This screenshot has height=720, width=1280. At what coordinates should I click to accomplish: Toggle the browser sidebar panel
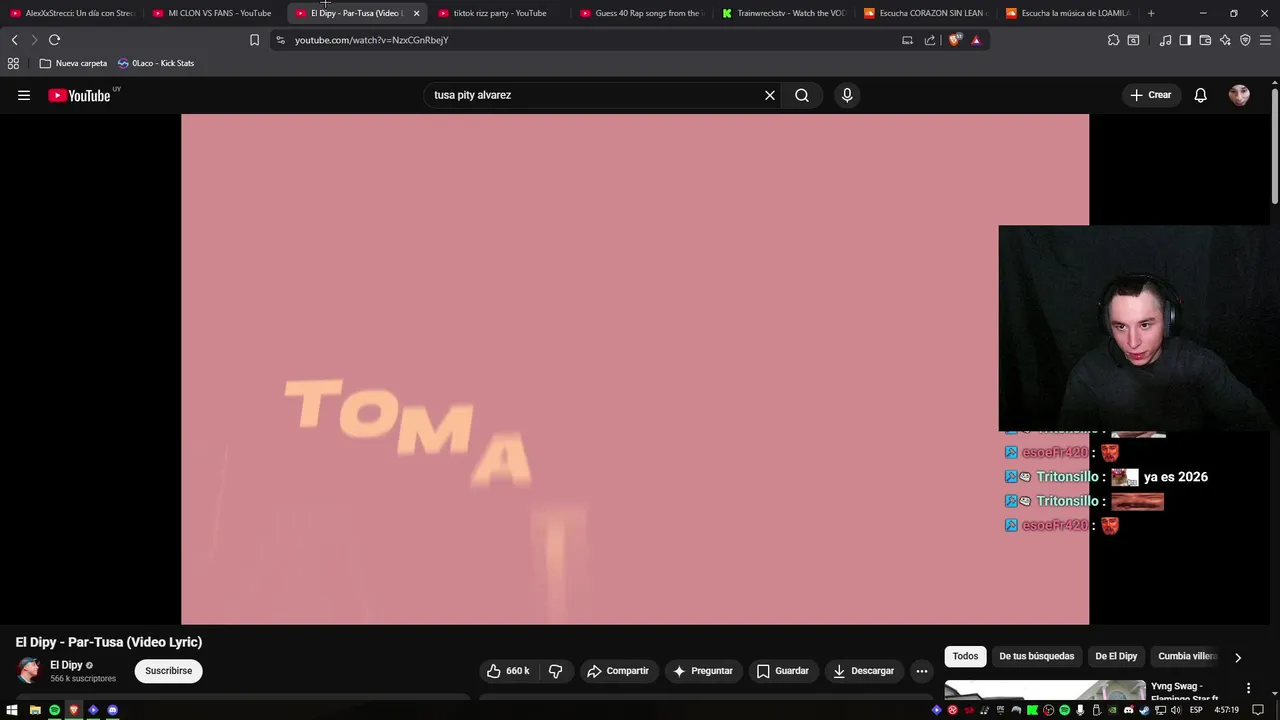coord(1185,40)
